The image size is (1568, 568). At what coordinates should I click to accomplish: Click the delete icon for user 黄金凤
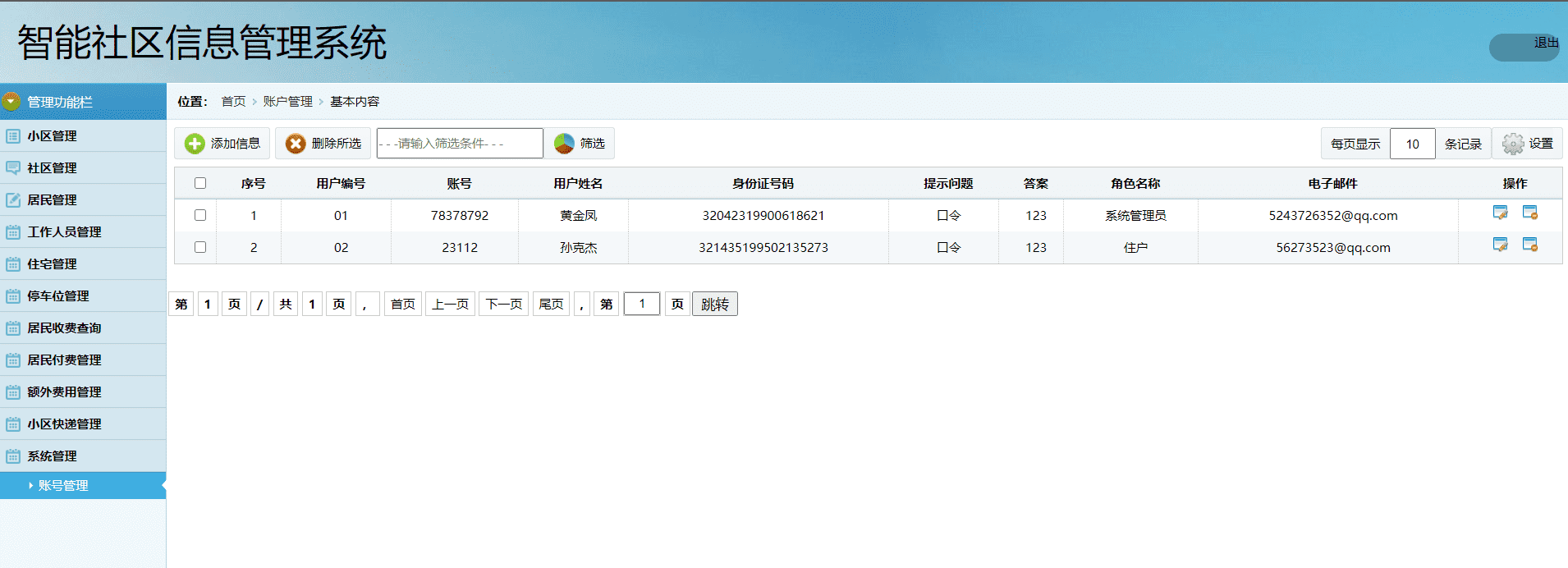pyautogui.click(x=1530, y=213)
